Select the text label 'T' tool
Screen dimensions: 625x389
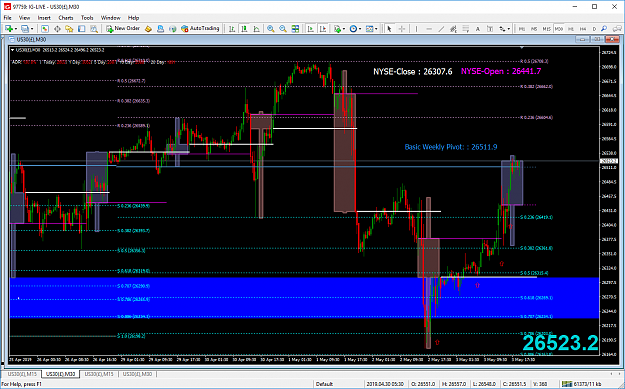point(490,29)
